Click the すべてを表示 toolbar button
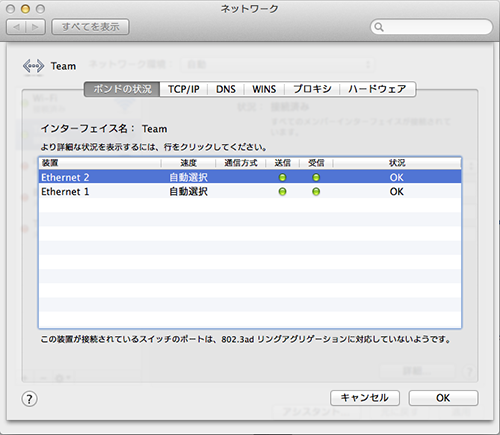This screenshot has width=500, height=435. point(90,27)
